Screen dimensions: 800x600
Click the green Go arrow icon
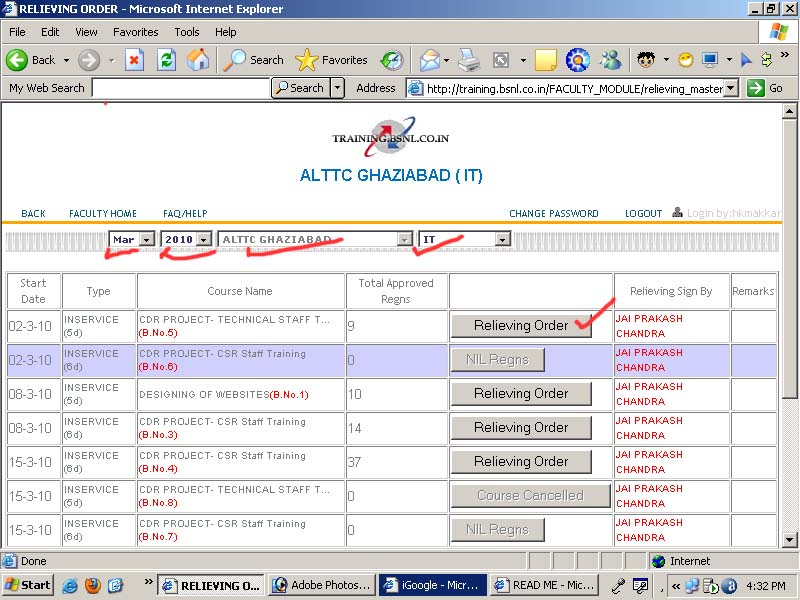[756, 88]
